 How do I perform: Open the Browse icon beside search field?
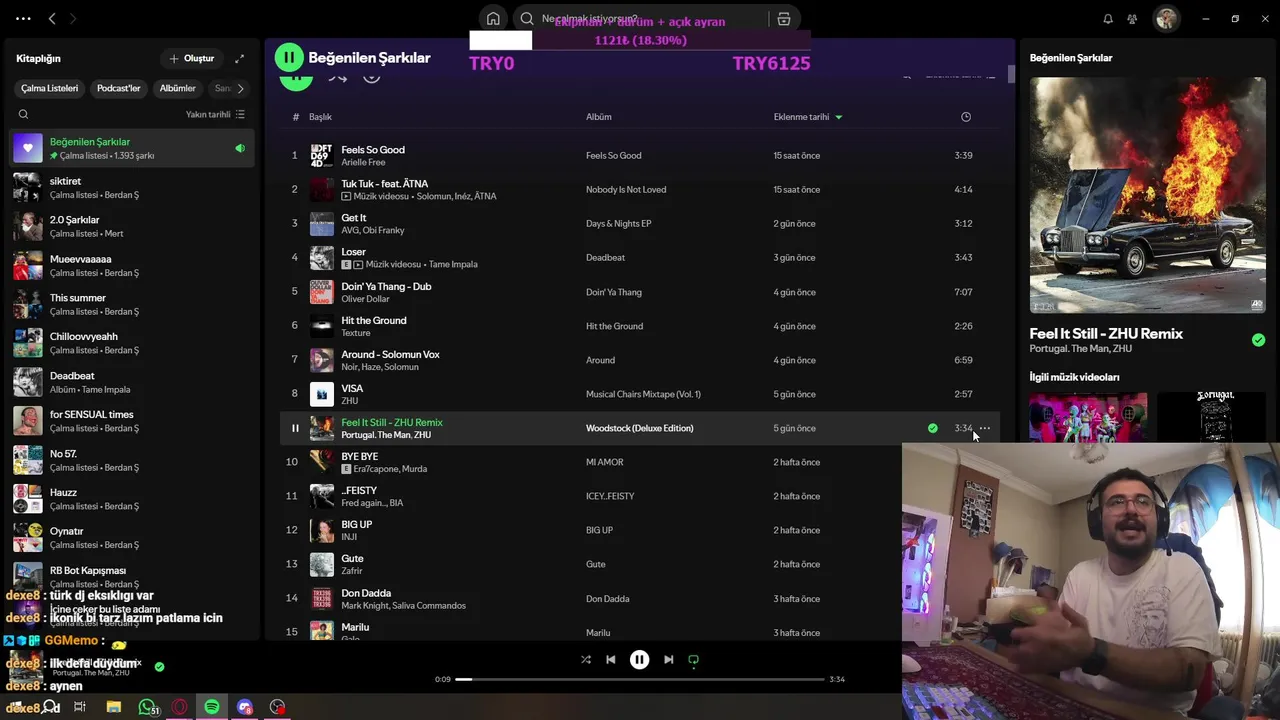pos(784,19)
